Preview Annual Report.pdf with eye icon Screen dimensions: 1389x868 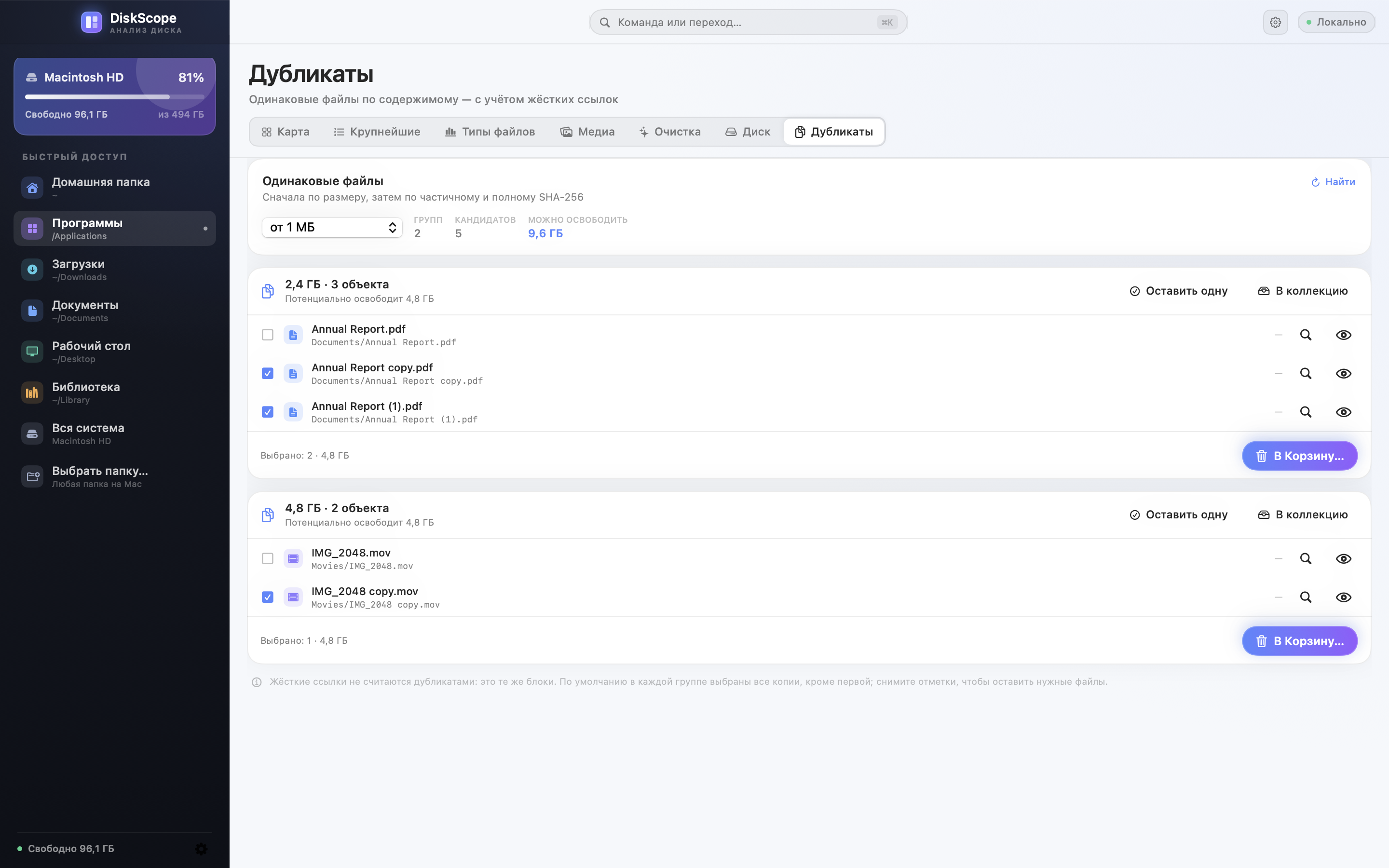(1344, 335)
